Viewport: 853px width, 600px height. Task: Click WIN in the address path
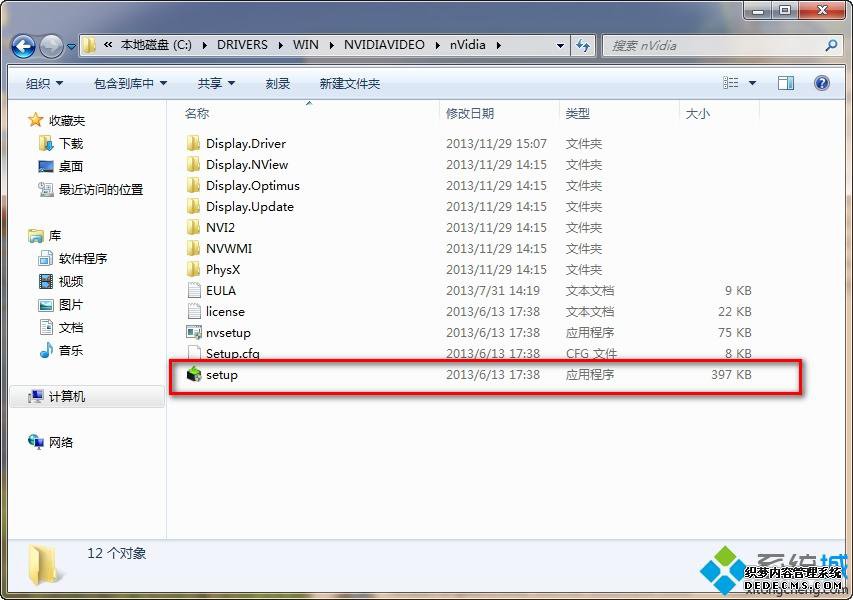click(306, 45)
